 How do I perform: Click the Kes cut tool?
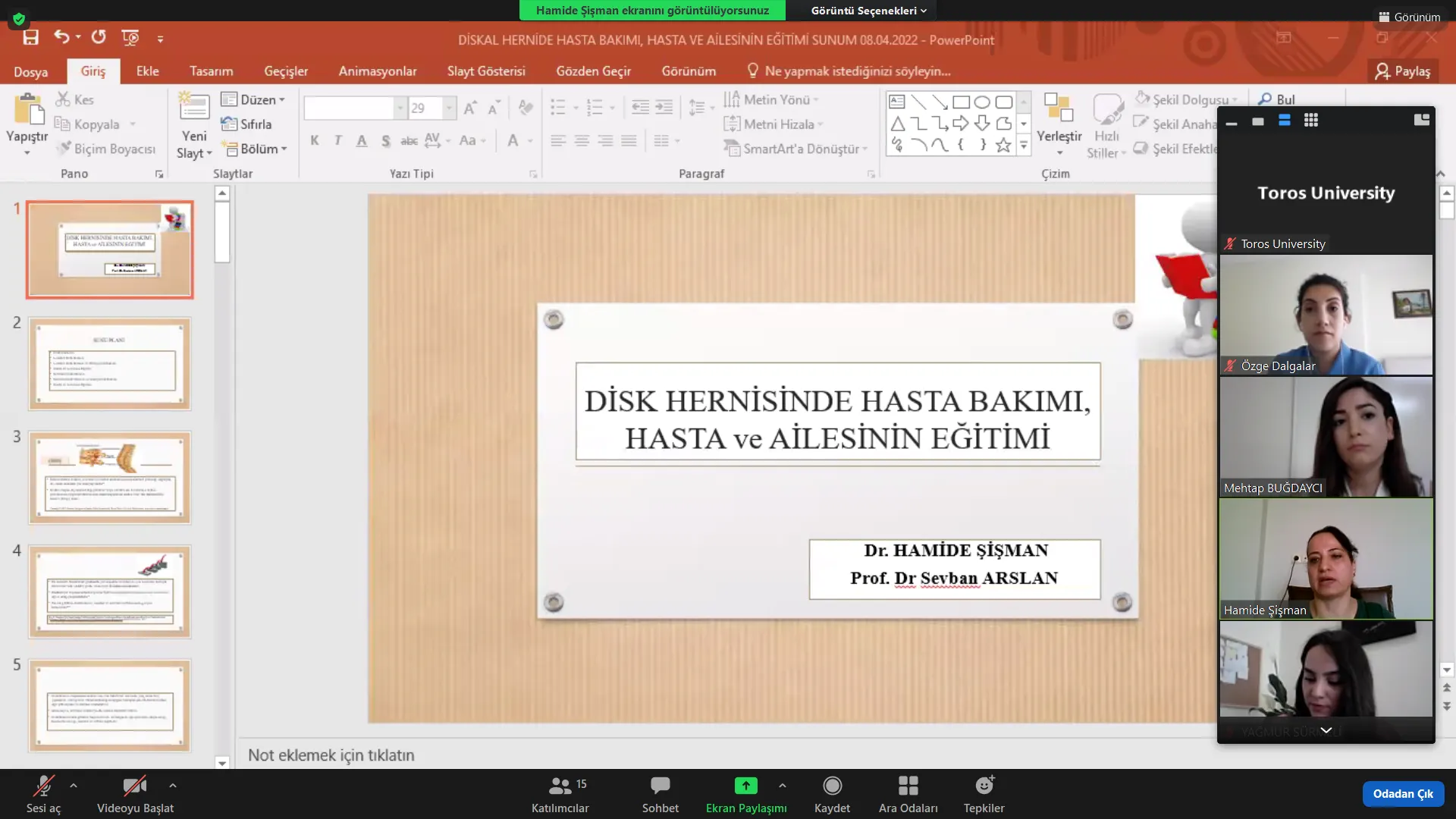(75, 99)
